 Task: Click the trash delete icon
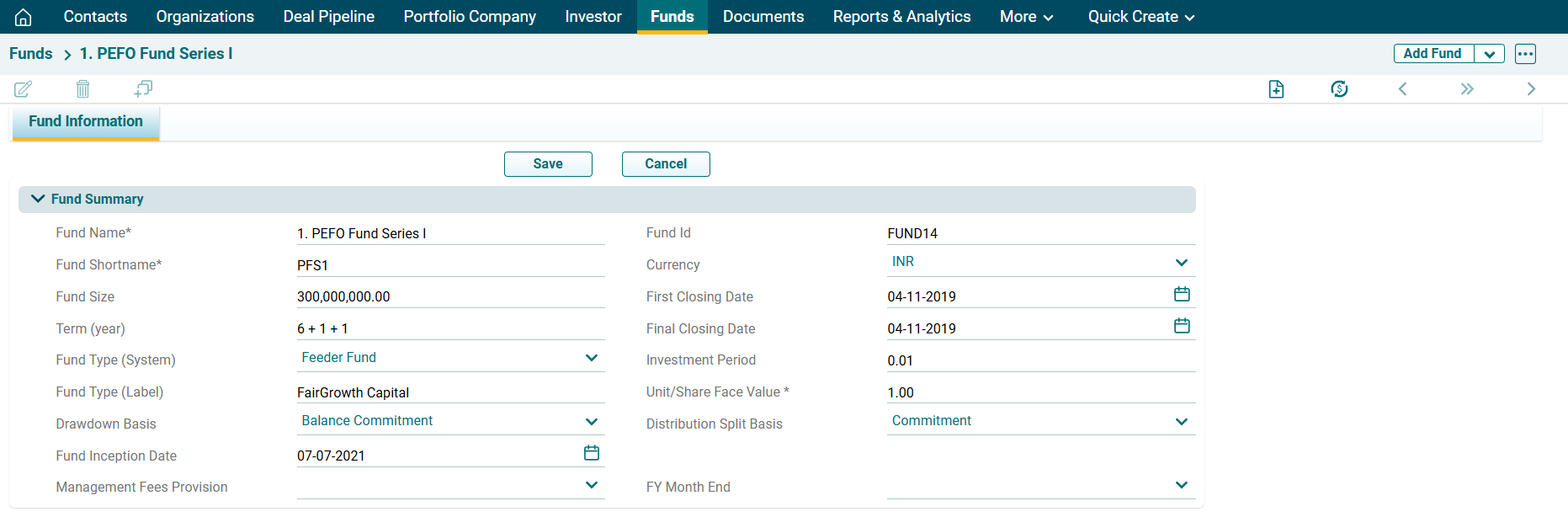tap(82, 88)
